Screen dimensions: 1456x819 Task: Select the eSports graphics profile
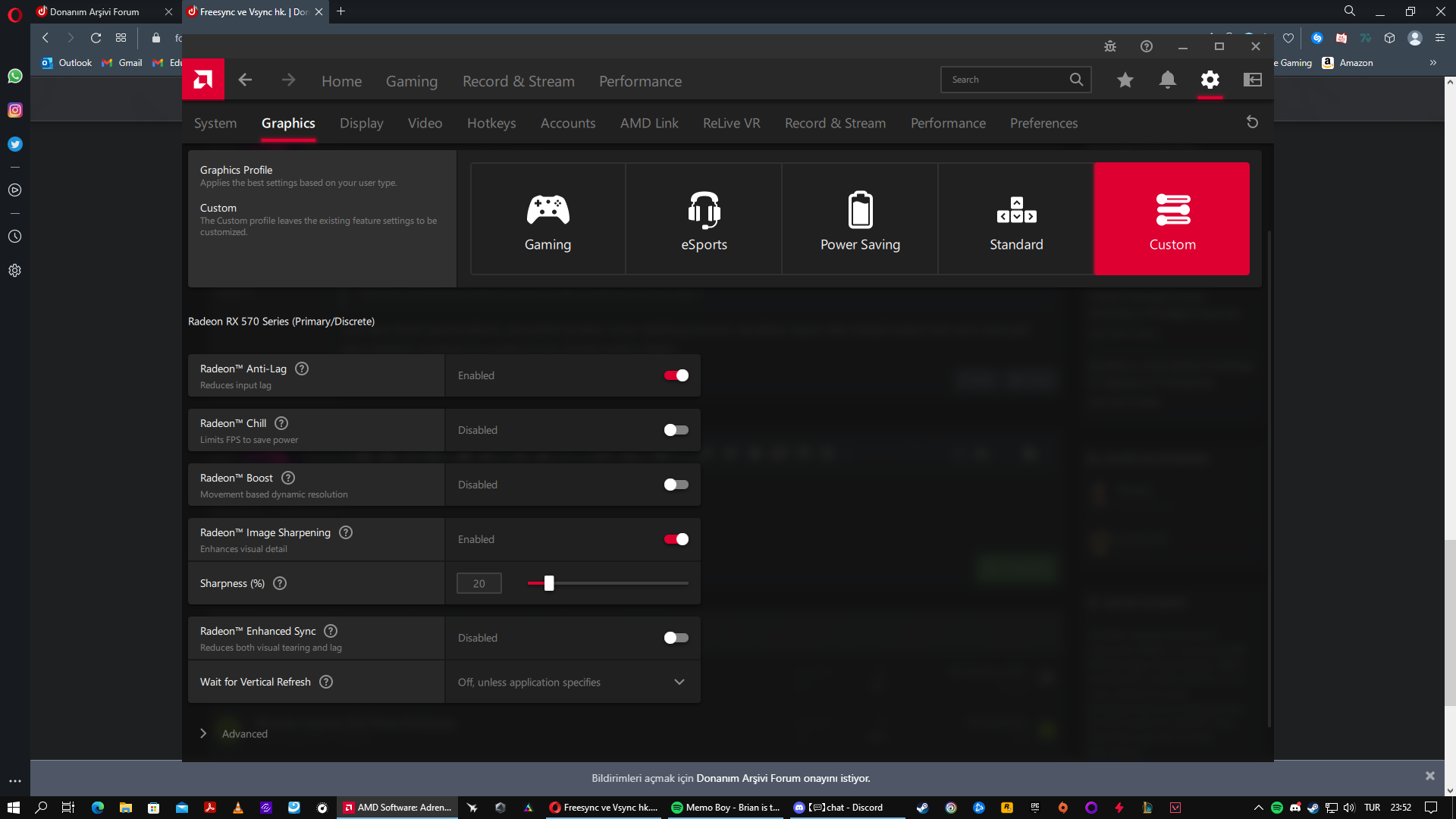point(704,218)
